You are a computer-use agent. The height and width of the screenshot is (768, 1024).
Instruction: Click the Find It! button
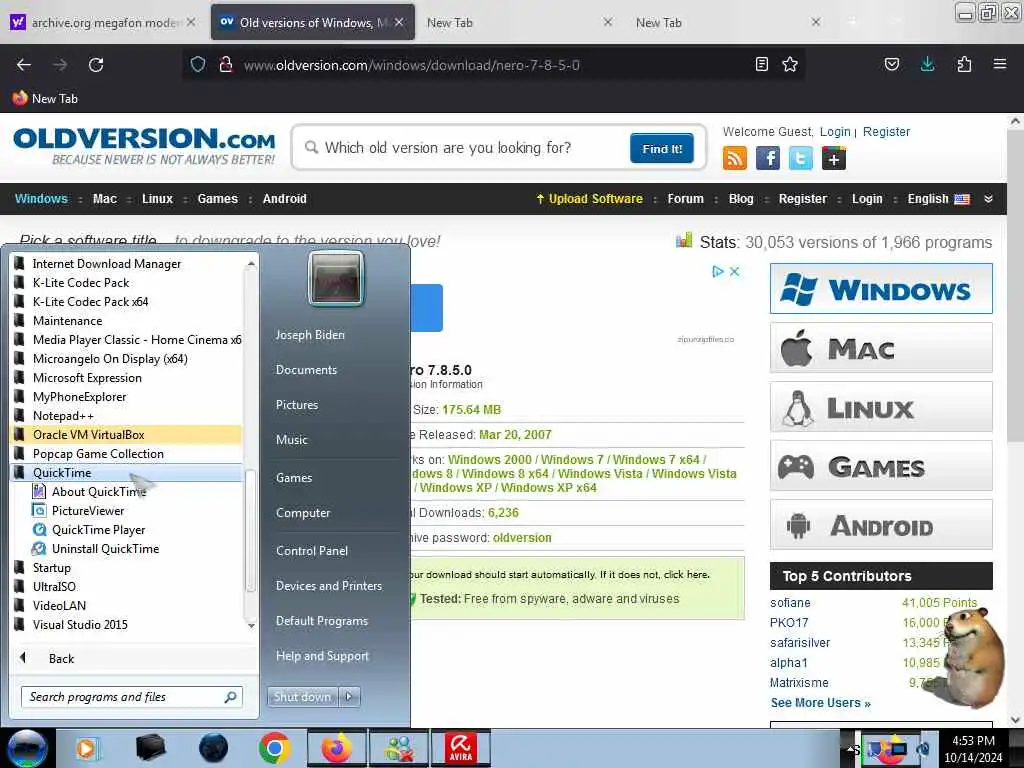click(662, 148)
